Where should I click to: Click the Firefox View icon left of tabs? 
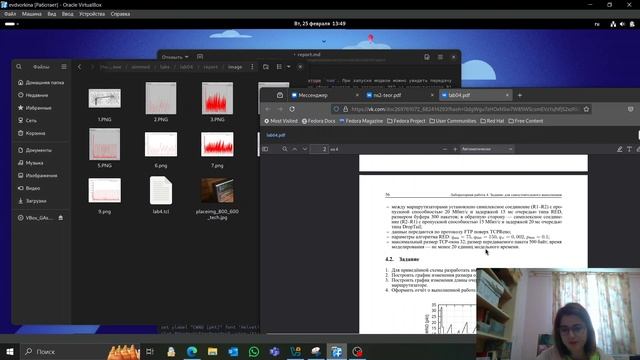point(280,95)
